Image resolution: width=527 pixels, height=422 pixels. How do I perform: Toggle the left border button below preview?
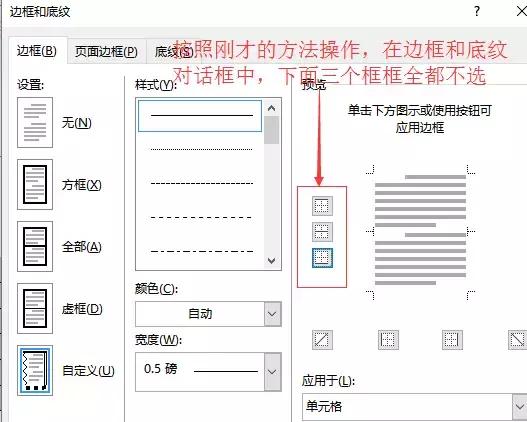(388, 340)
